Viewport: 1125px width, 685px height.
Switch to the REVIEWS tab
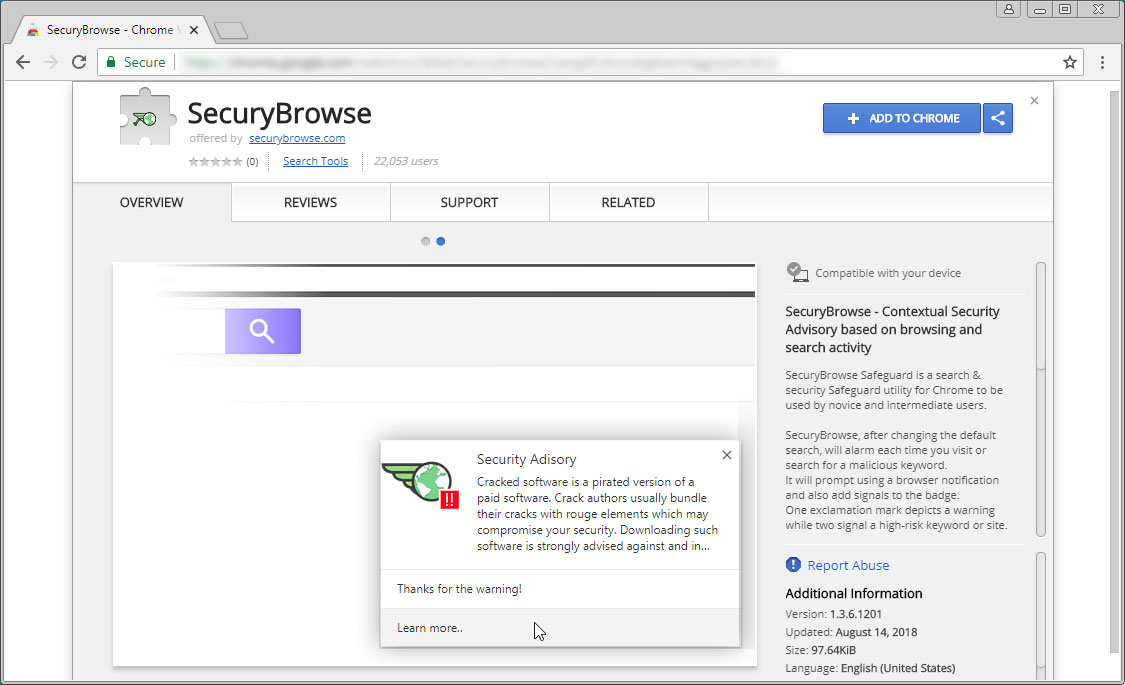point(311,202)
